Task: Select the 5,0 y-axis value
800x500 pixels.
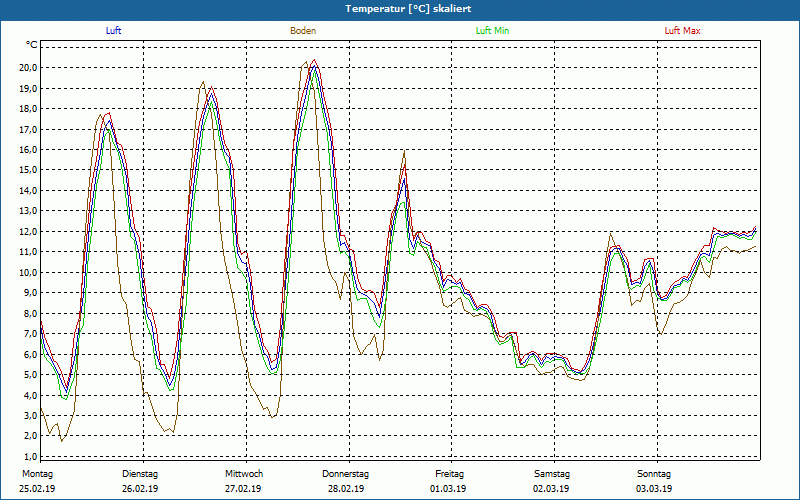Action: [x=31, y=374]
